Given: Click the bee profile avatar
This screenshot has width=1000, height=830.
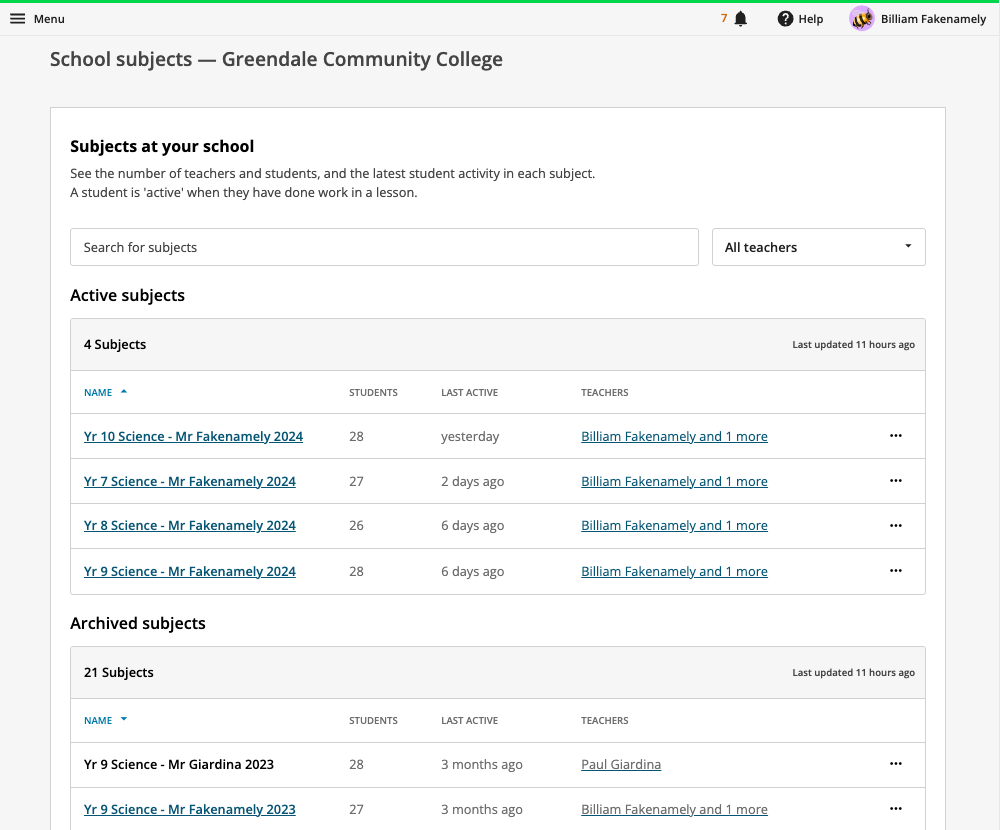Looking at the screenshot, I should (x=862, y=19).
